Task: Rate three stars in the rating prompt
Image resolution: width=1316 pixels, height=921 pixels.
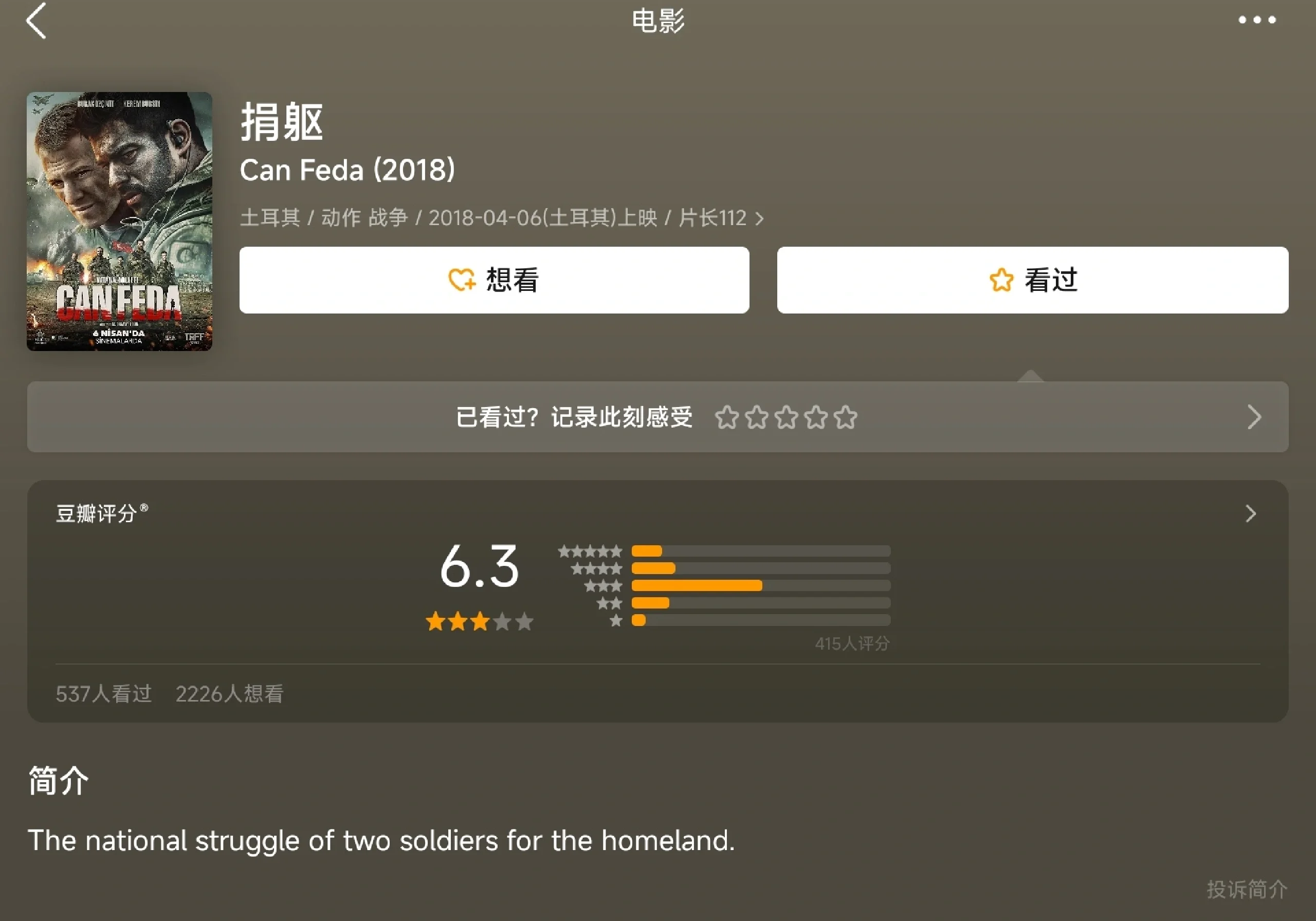Action: point(787,417)
